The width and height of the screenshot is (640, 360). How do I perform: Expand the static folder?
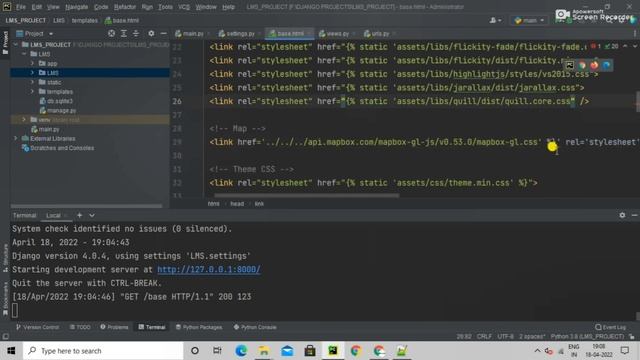(x=32, y=82)
